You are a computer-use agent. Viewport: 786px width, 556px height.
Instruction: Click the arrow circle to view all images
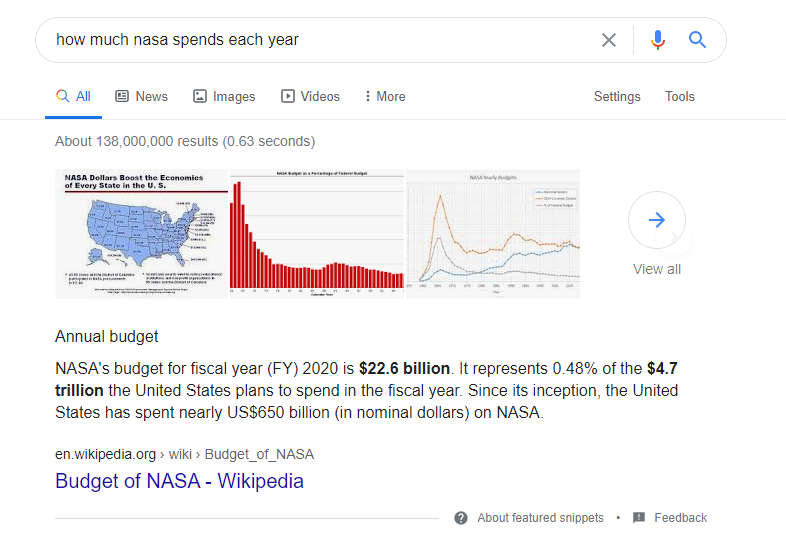pyautogui.click(x=657, y=220)
